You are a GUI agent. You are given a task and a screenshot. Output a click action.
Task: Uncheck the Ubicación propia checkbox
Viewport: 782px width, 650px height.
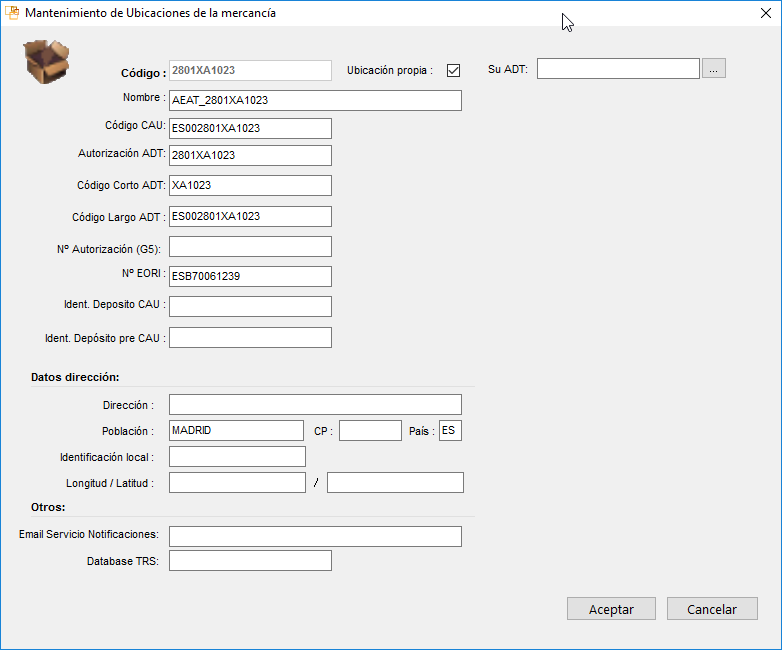tap(453, 70)
